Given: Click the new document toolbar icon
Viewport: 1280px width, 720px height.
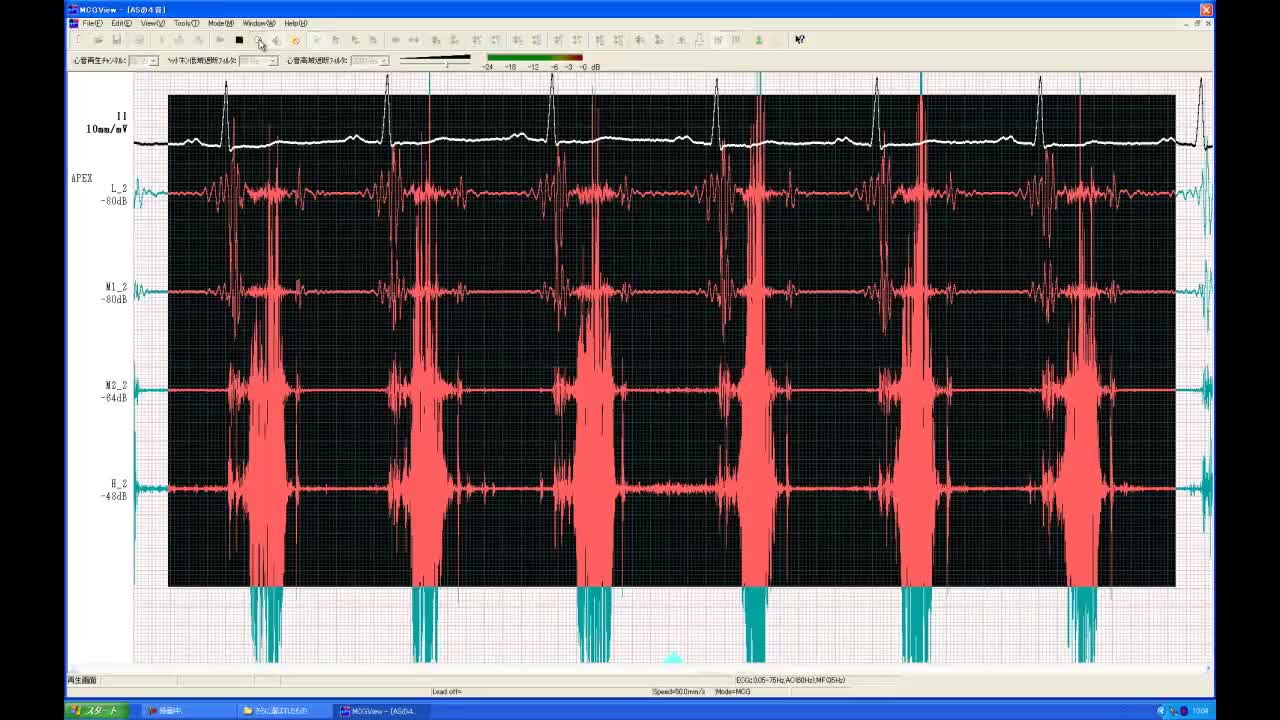Looking at the screenshot, I should [79, 40].
